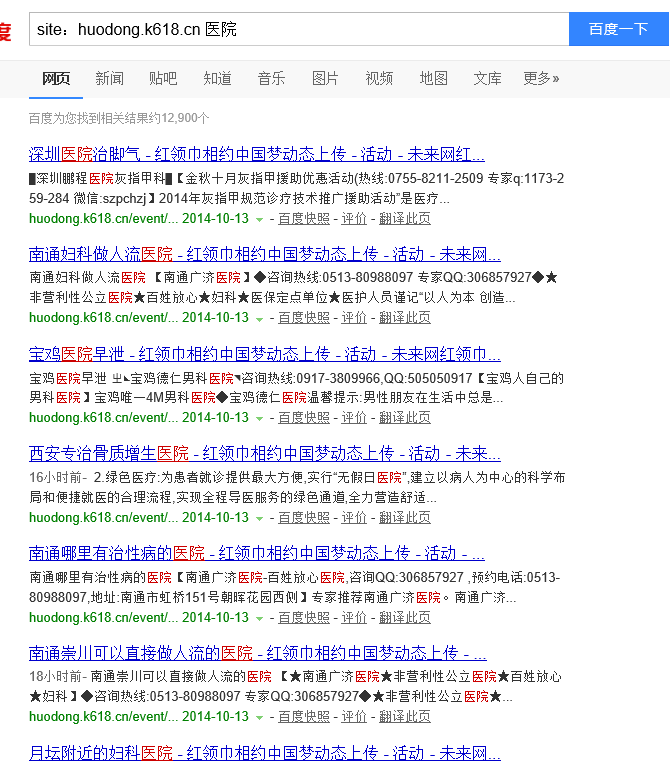Open 百度快照 for 南通哪里有治性病 result

304,617
